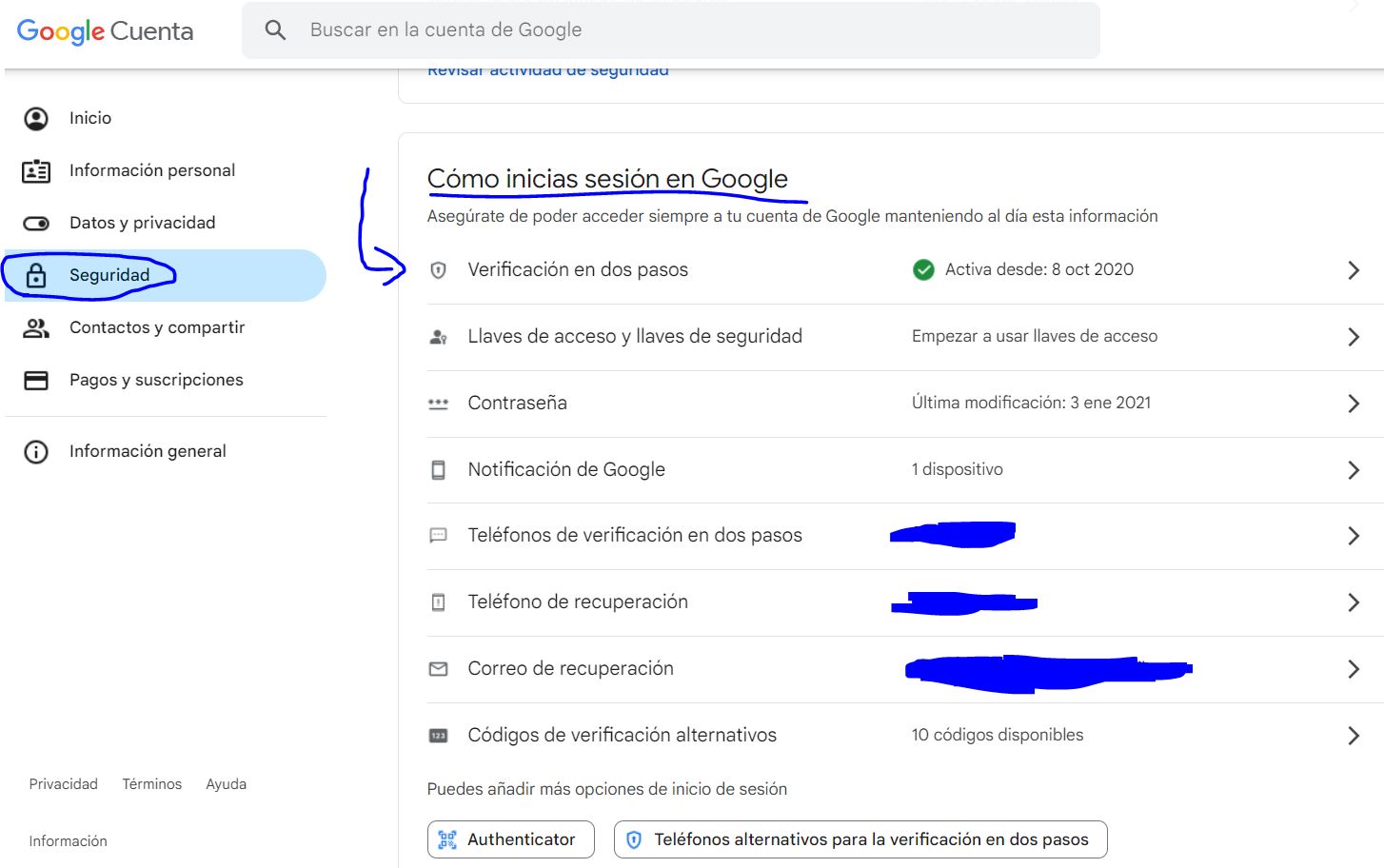Screen dimensions: 1384x868
Task: Click the search magnifier icon
Action: pyautogui.click(x=275, y=30)
